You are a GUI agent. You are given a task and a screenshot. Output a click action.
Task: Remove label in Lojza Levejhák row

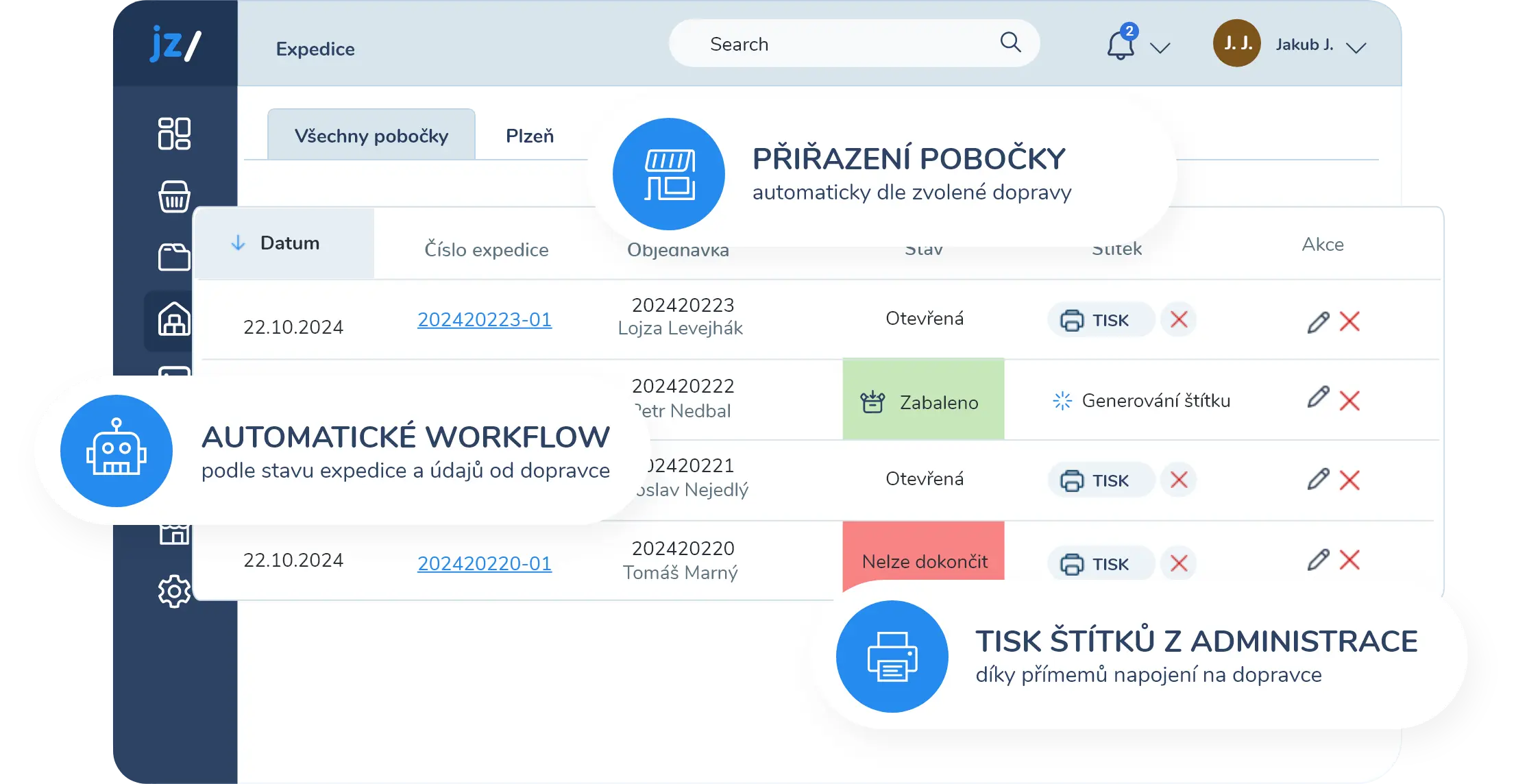coord(1179,319)
